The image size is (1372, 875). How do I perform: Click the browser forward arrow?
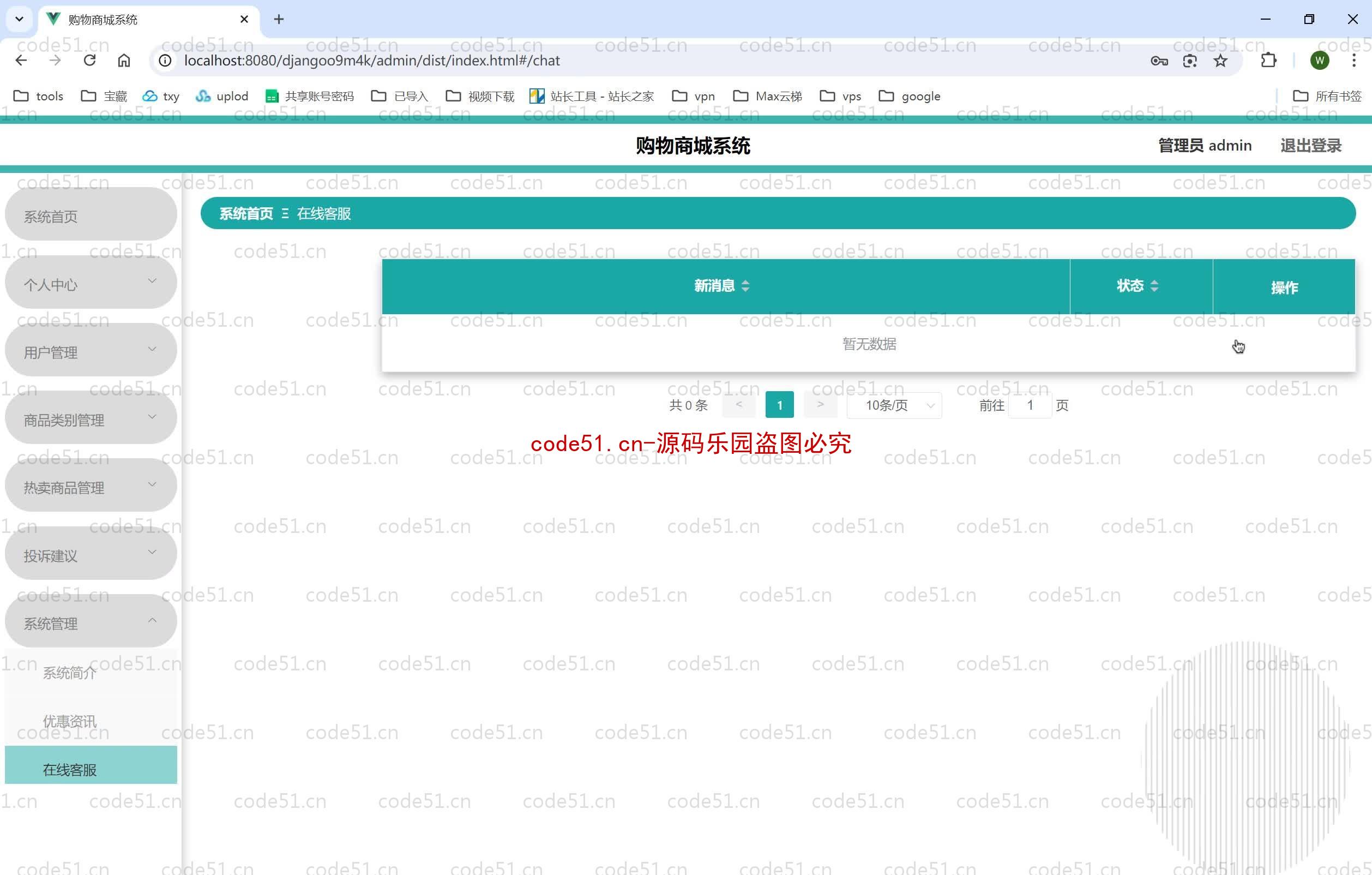tap(55, 61)
